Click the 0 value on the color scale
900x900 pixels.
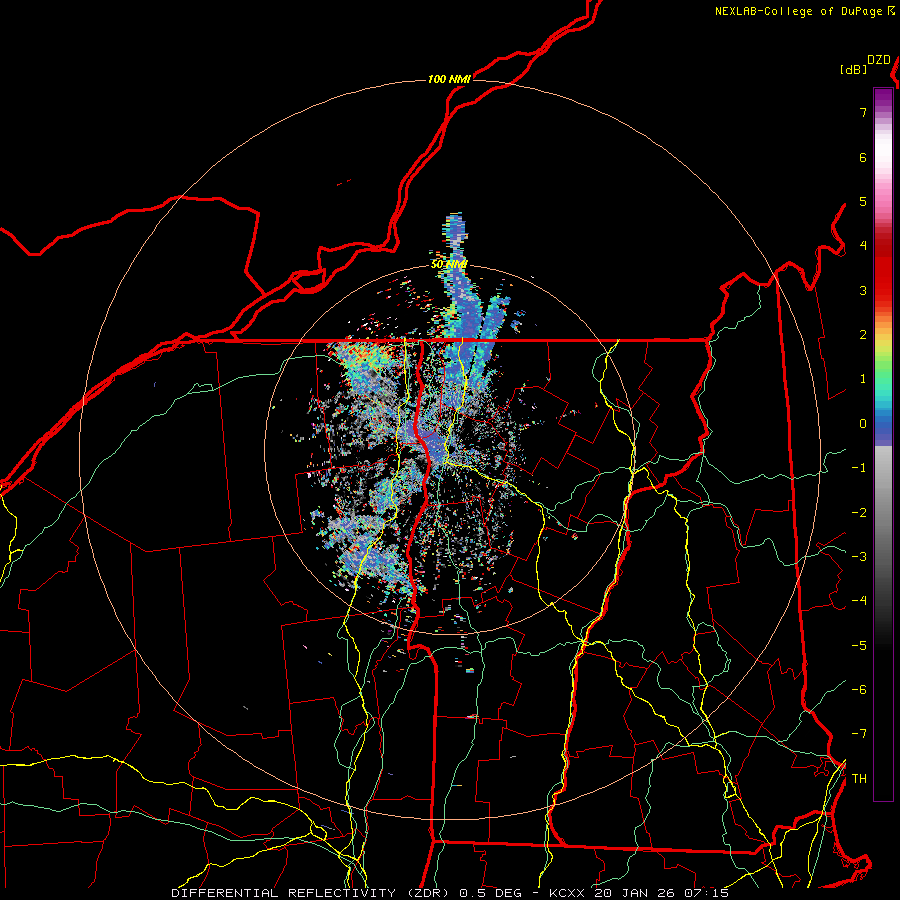click(x=863, y=424)
